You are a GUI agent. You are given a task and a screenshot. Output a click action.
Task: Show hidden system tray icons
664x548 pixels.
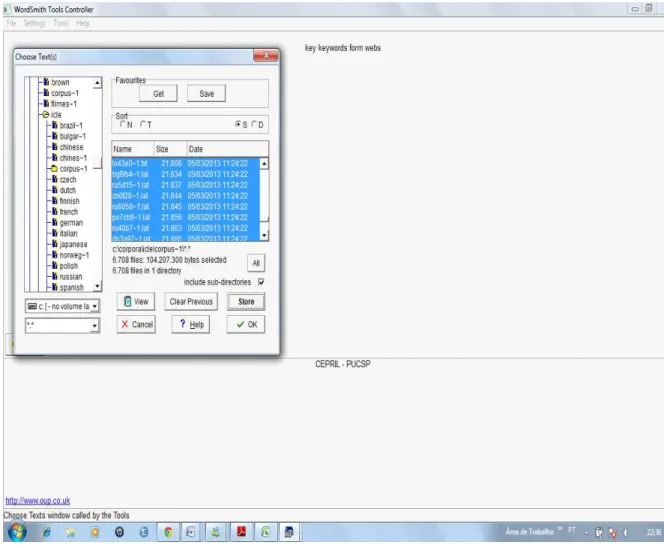pos(587,533)
